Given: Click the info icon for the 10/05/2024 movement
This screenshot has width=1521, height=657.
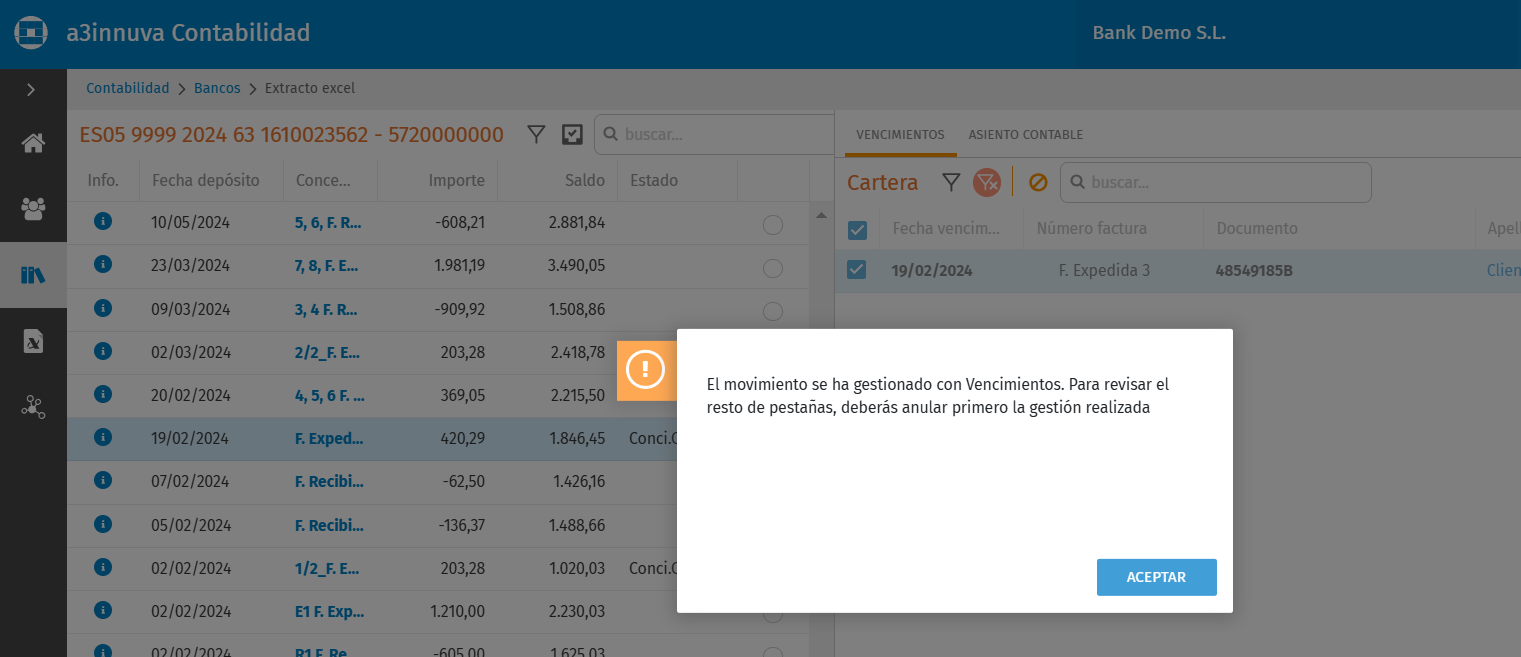Looking at the screenshot, I should coord(102,221).
